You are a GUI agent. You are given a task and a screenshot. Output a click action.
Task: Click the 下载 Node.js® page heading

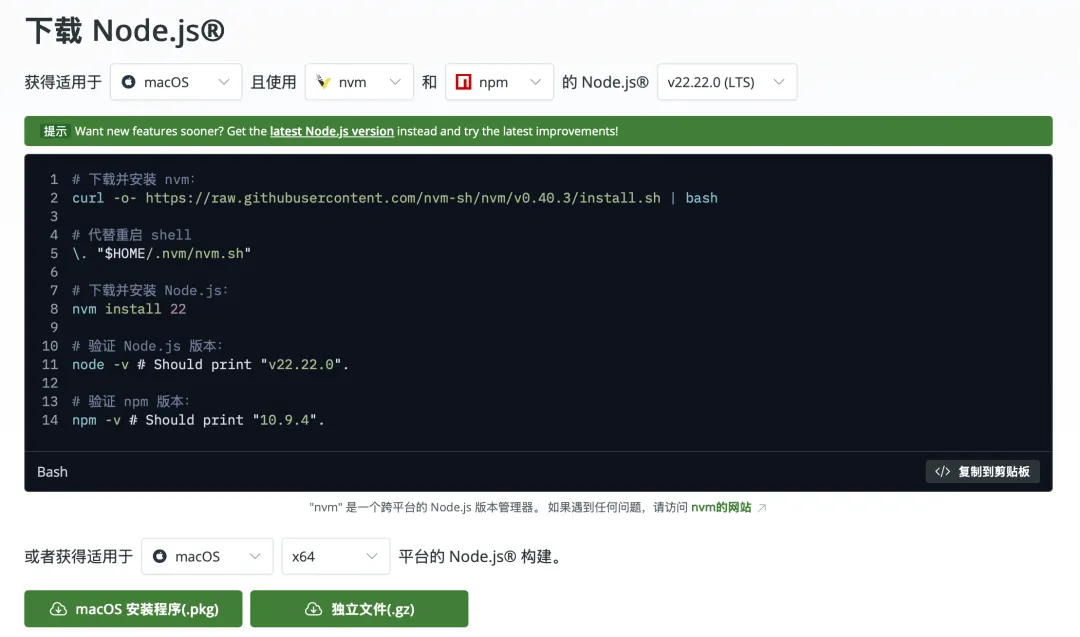coord(125,31)
